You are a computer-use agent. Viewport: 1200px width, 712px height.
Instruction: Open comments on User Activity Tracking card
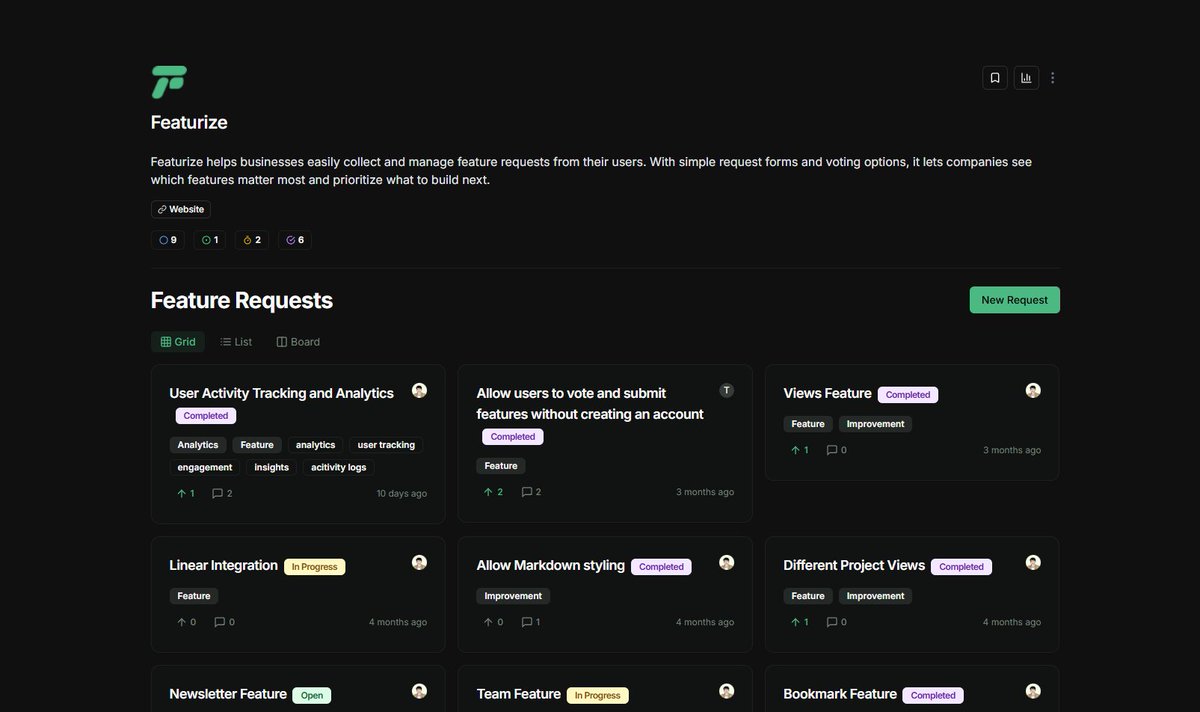pyautogui.click(x=222, y=493)
